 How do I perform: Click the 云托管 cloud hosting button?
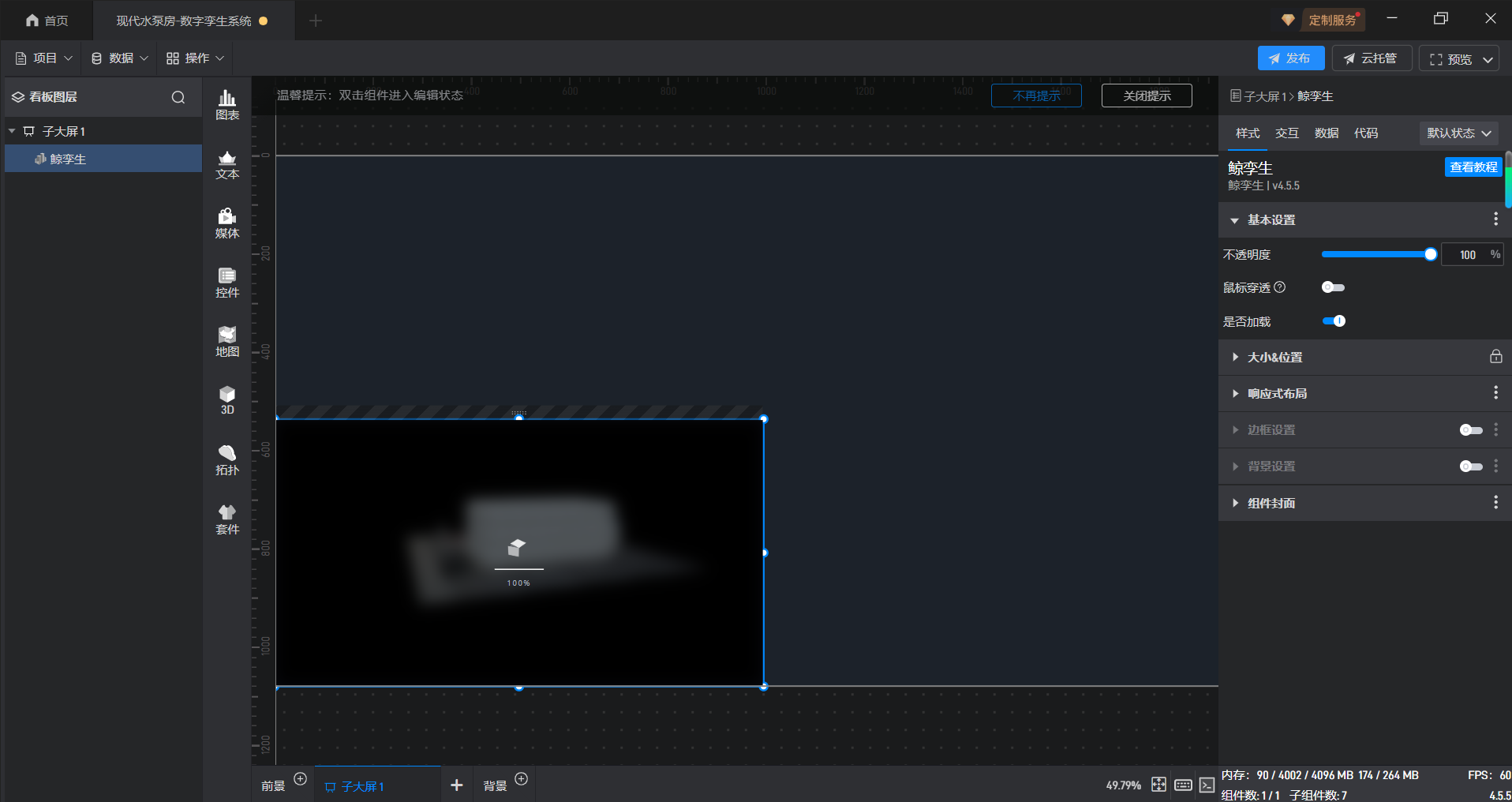(x=1372, y=58)
